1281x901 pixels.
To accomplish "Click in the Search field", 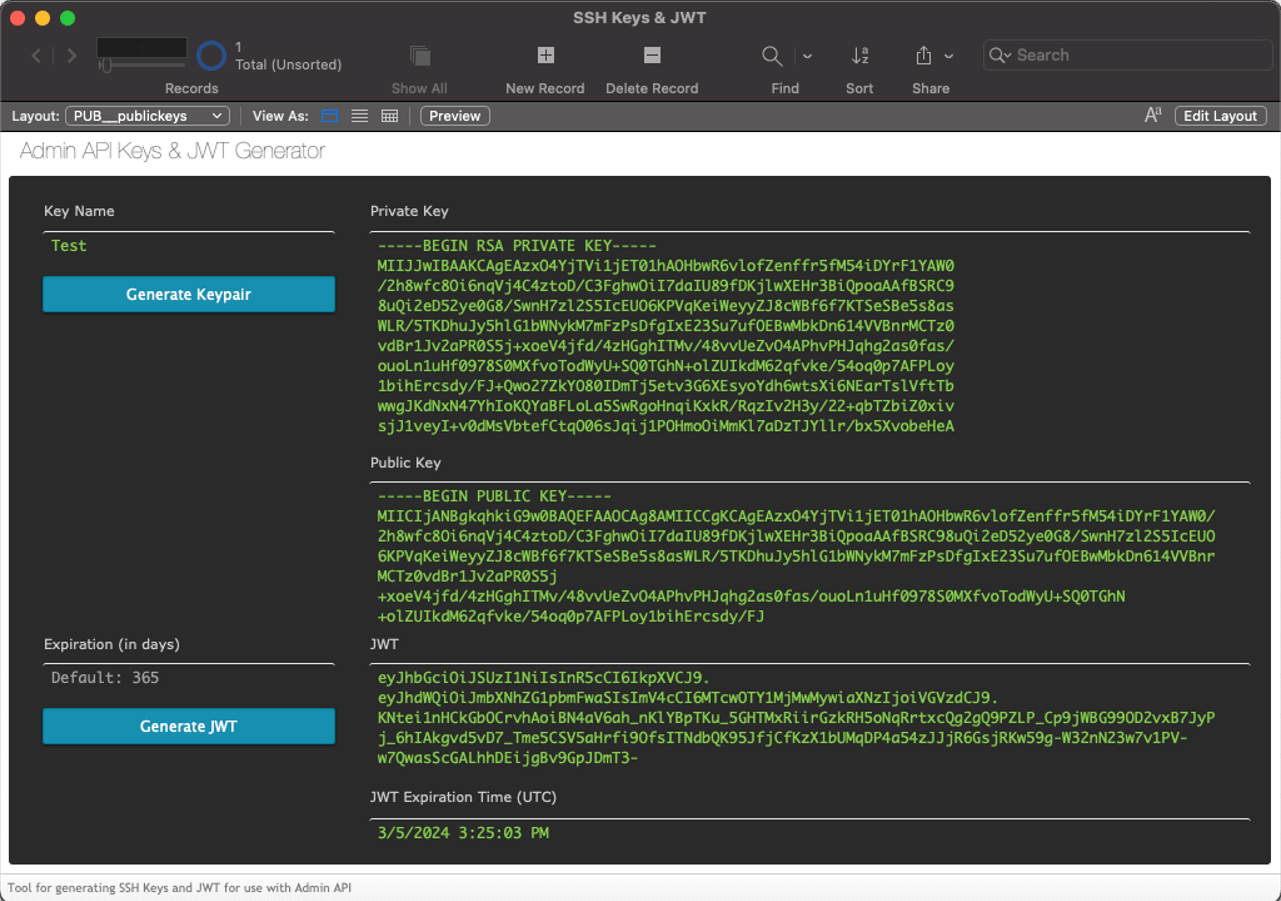I will [1126, 55].
